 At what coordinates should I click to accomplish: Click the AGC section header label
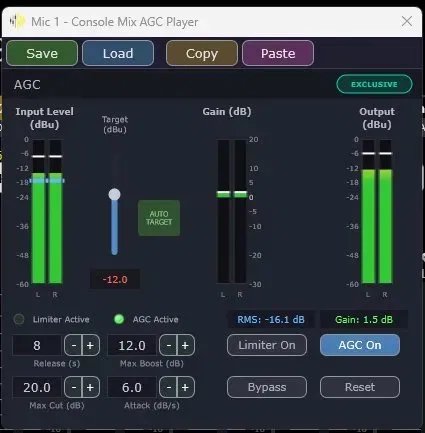(x=27, y=85)
